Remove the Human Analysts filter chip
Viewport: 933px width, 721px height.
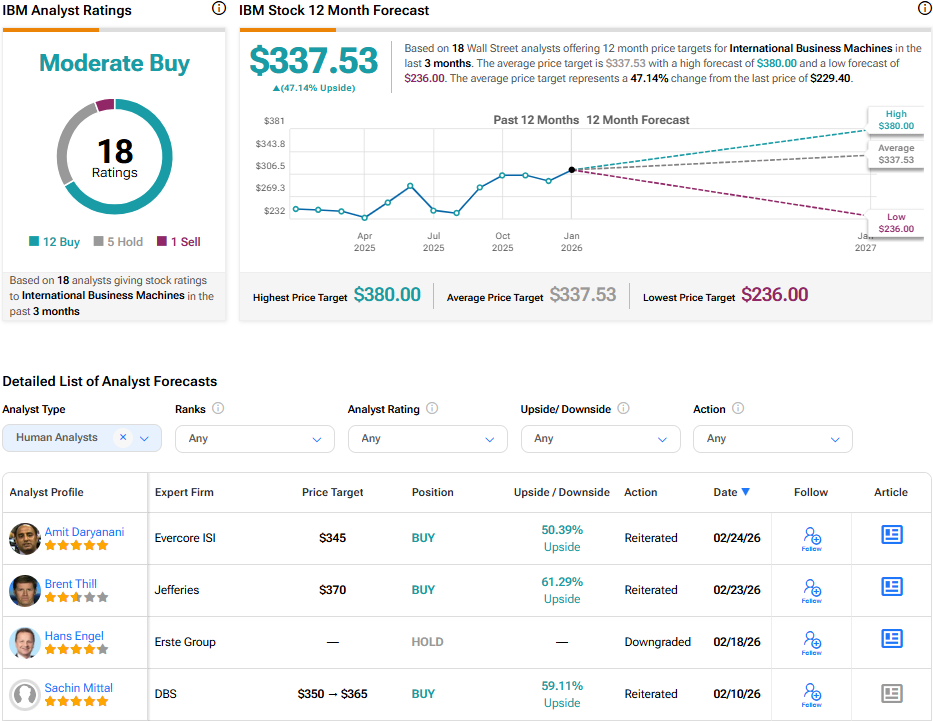point(123,437)
